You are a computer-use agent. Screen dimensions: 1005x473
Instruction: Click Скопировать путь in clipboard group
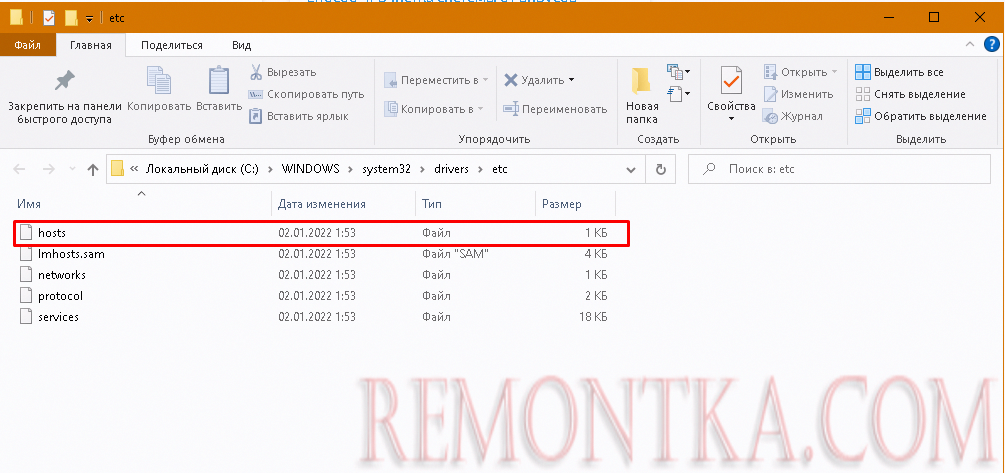tap(306, 94)
